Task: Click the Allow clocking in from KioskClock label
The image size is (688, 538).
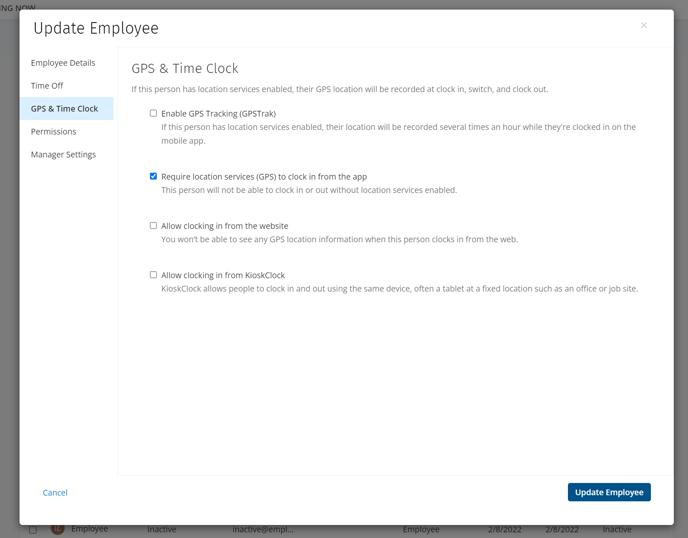Action: (x=223, y=275)
